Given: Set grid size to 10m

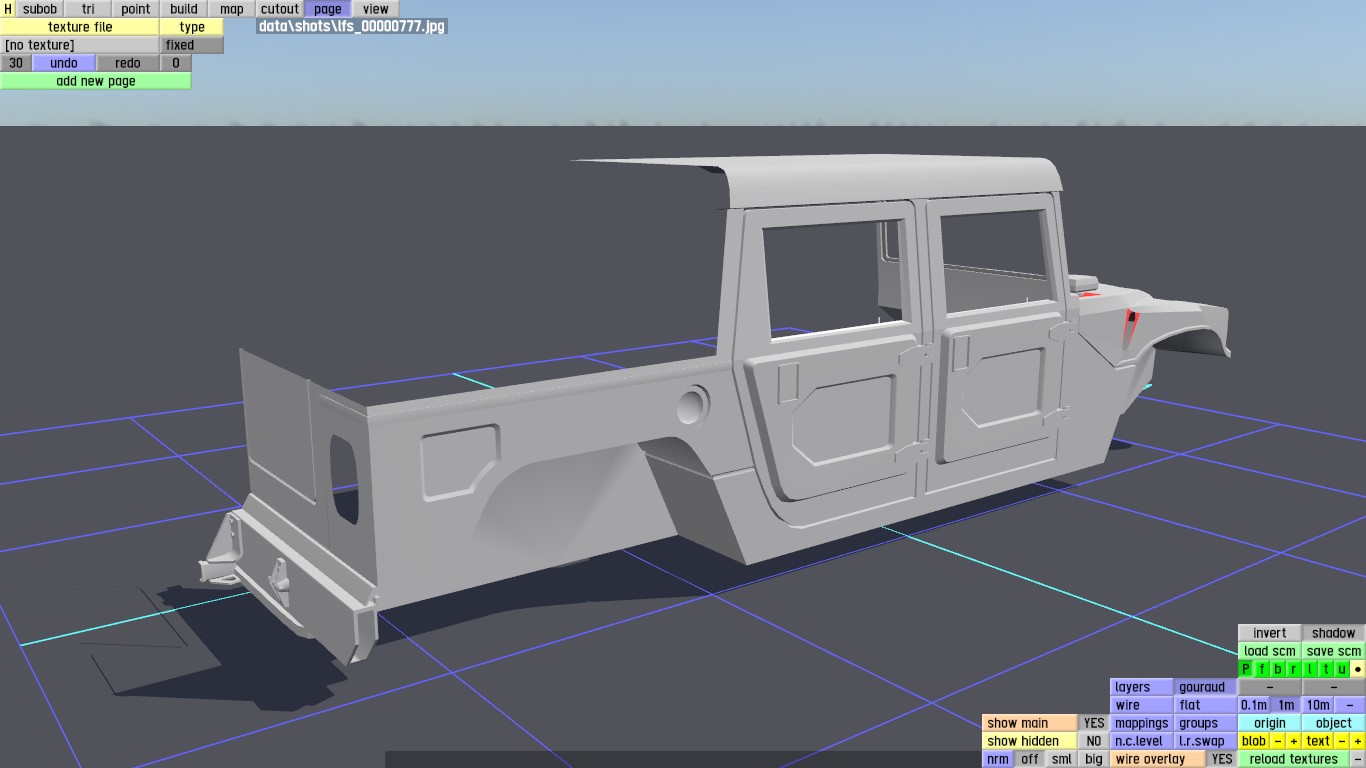Looking at the screenshot, I should pyautogui.click(x=1318, y=705).
